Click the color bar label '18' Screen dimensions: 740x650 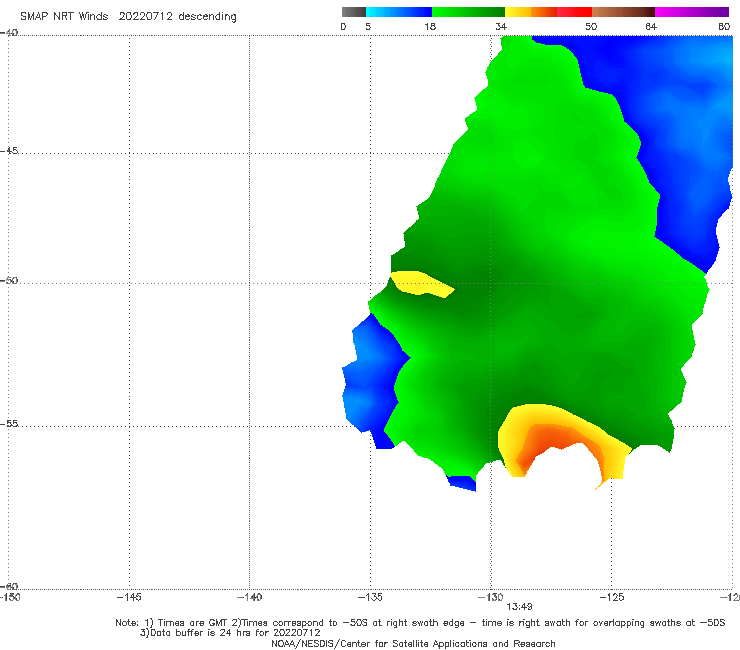(x=430, y=26)
